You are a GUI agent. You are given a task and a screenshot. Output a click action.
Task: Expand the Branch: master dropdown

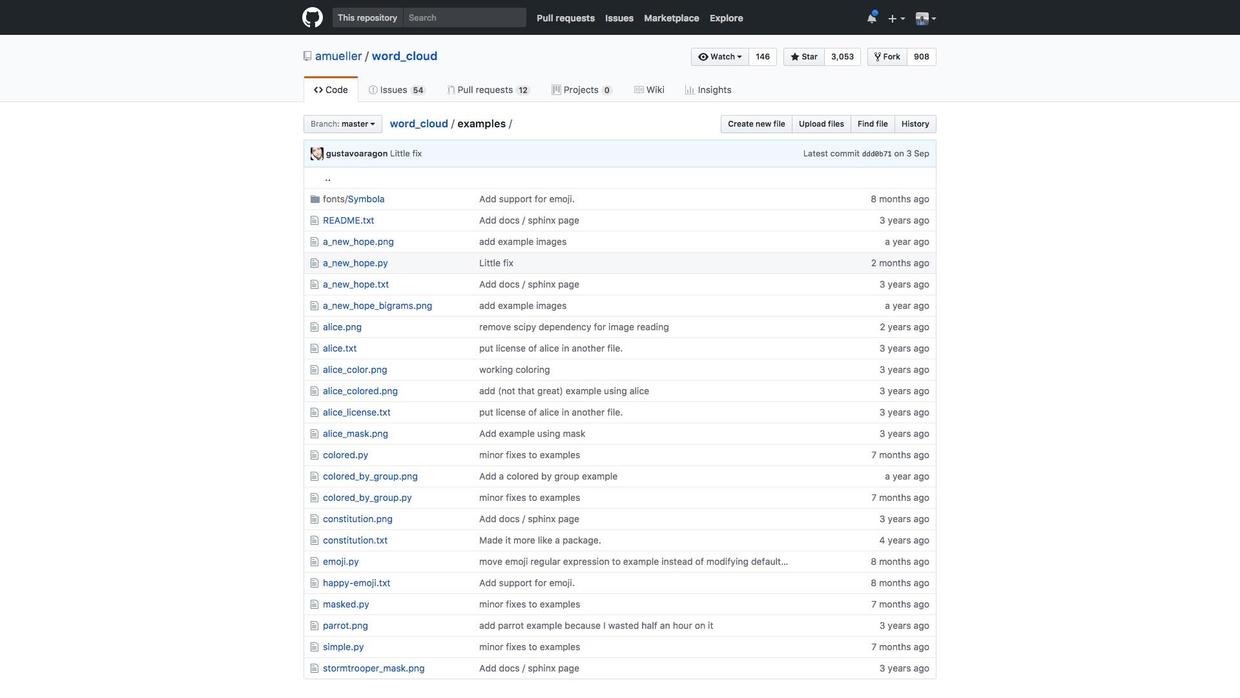pyautogui.click(x=343, y=124)
